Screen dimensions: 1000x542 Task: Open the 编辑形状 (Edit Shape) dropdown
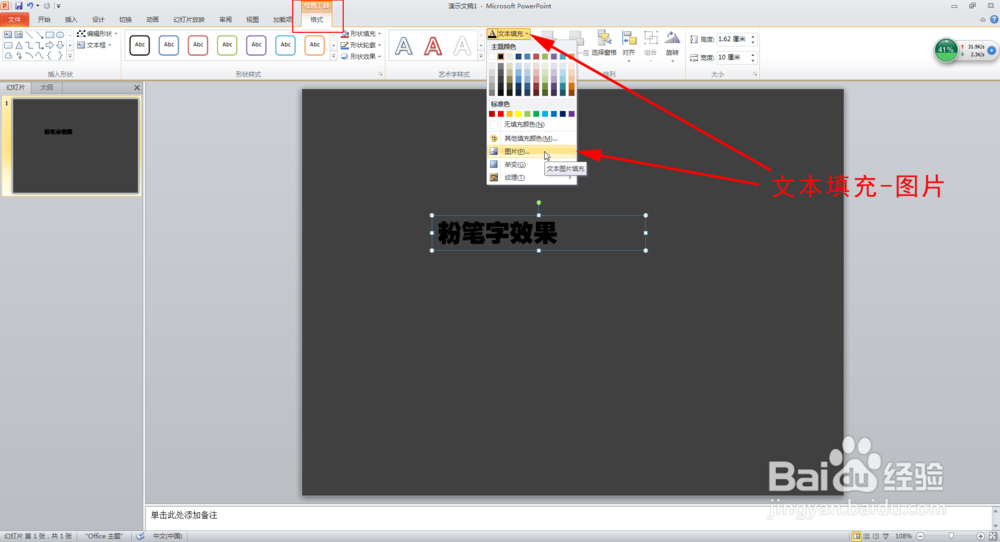(97, 34)
